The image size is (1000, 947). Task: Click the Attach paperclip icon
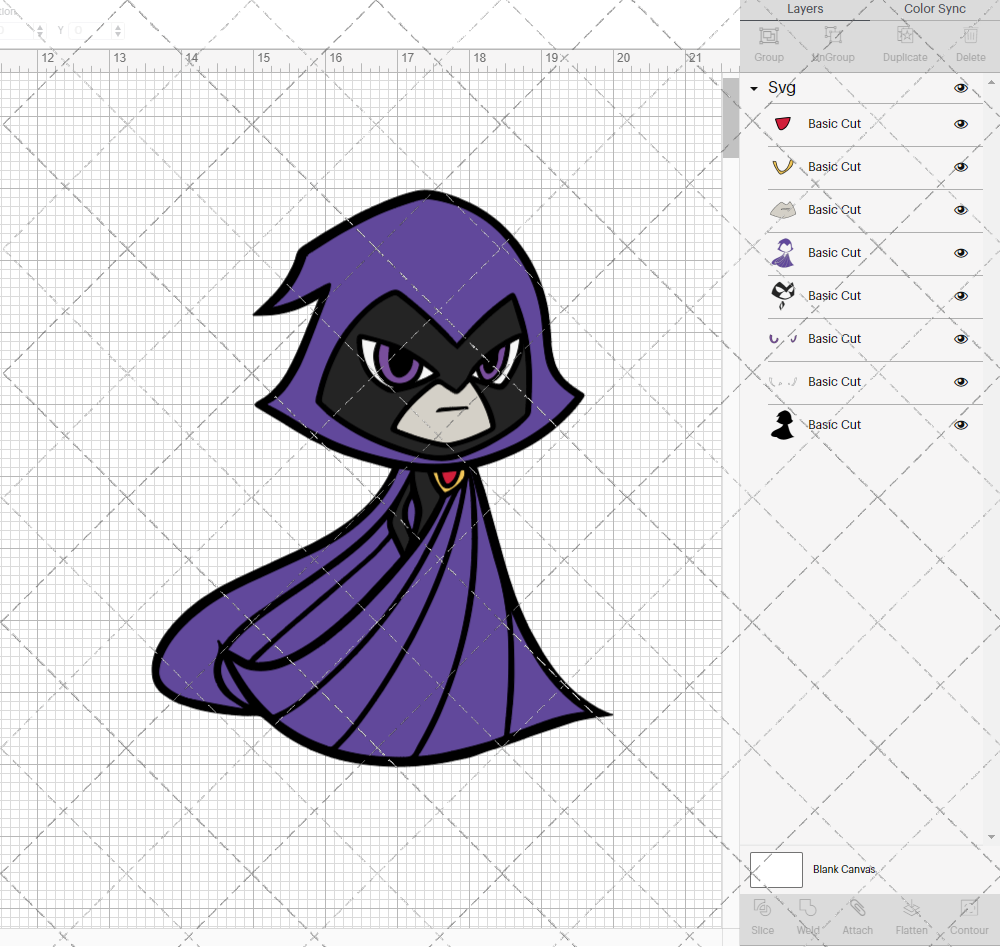click(857, 907)
